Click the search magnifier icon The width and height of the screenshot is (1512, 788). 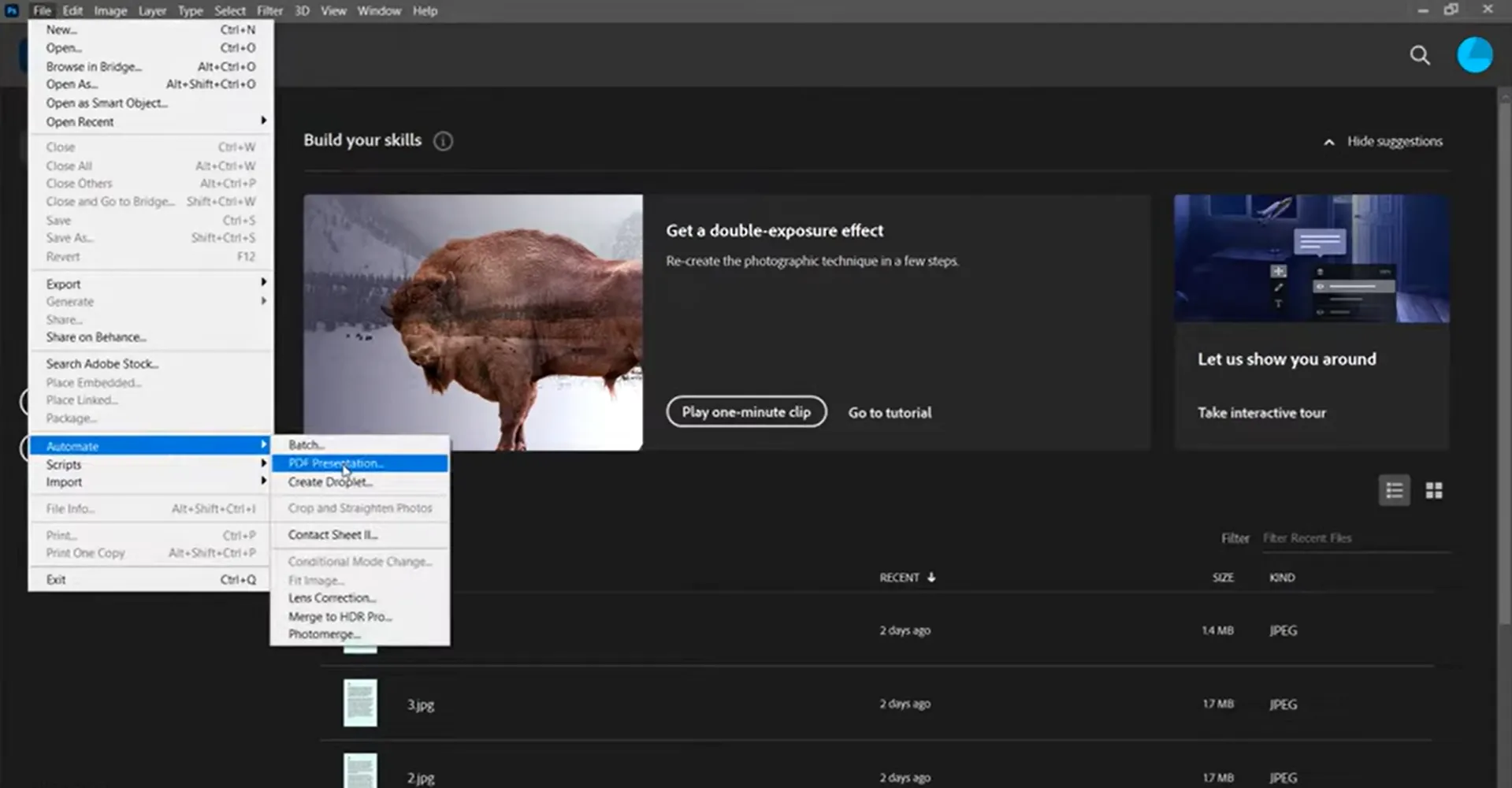[1419, 55]
